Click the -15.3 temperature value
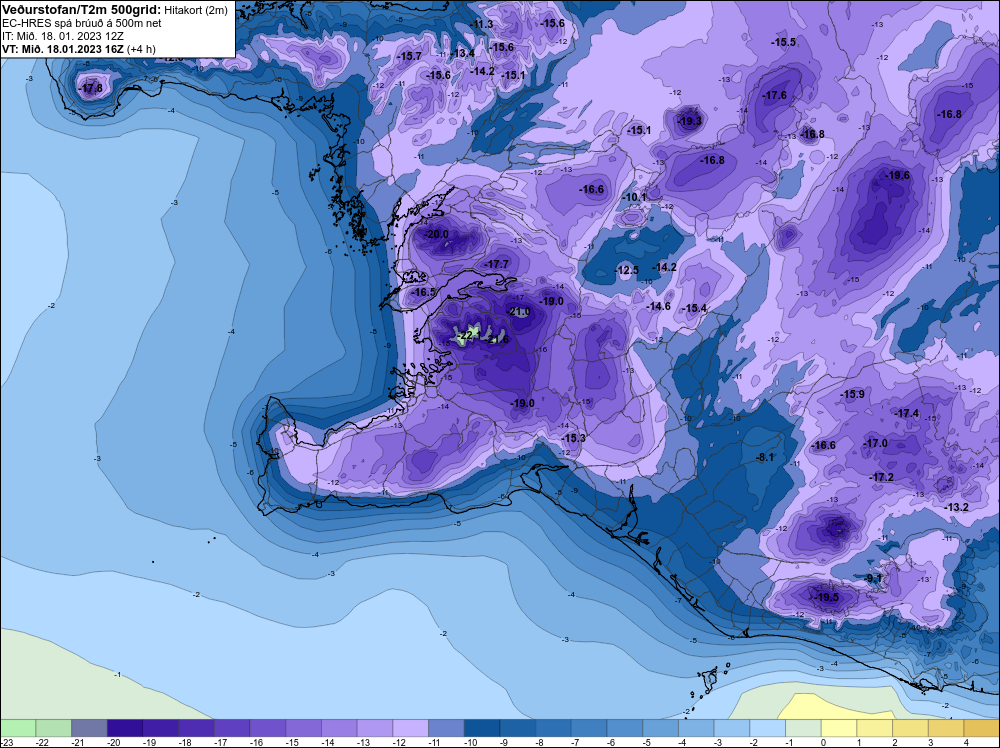Screen dimensions: 1000x748 pyautogui.click(x=574, y=438)
